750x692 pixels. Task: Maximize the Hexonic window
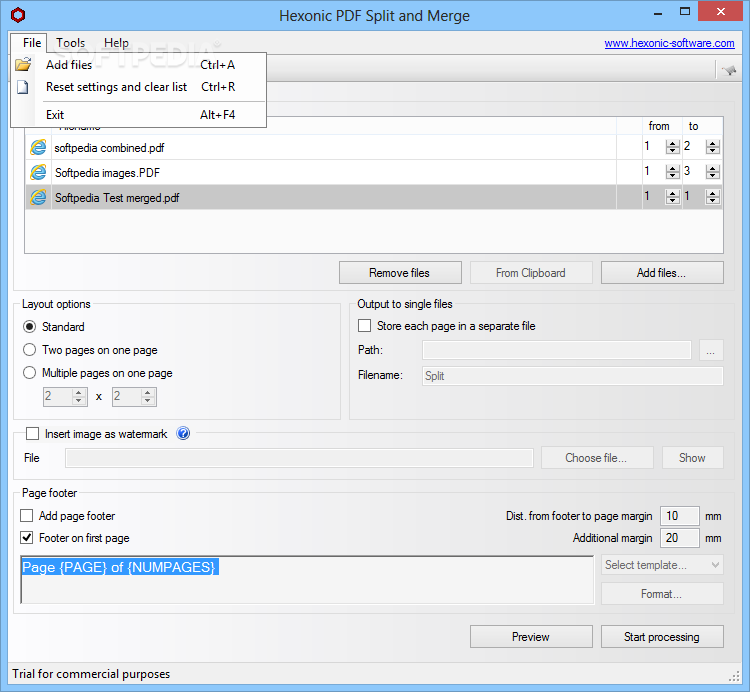tap(685, 11)
